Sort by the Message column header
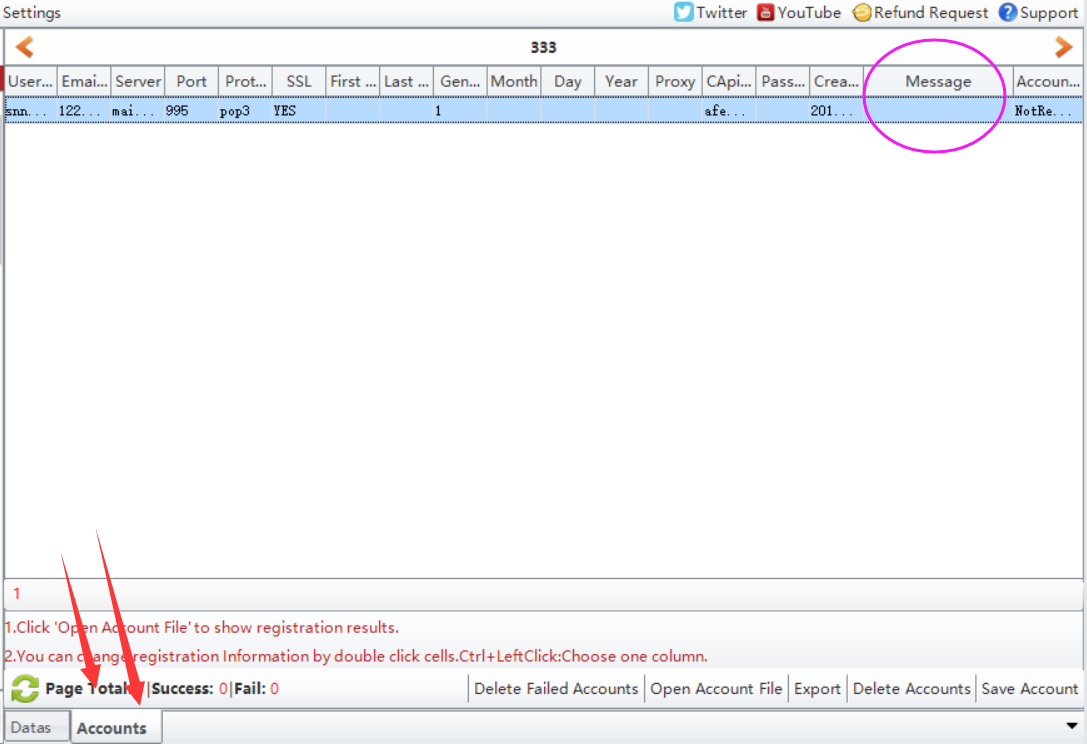Screen dimensions: 1087x744 938,82
